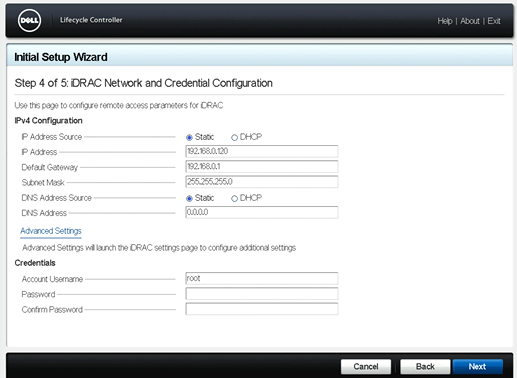Screen dimensions: 517x378
Task: Click the Lifecycle Controller title text
Action: coord(91,20)
